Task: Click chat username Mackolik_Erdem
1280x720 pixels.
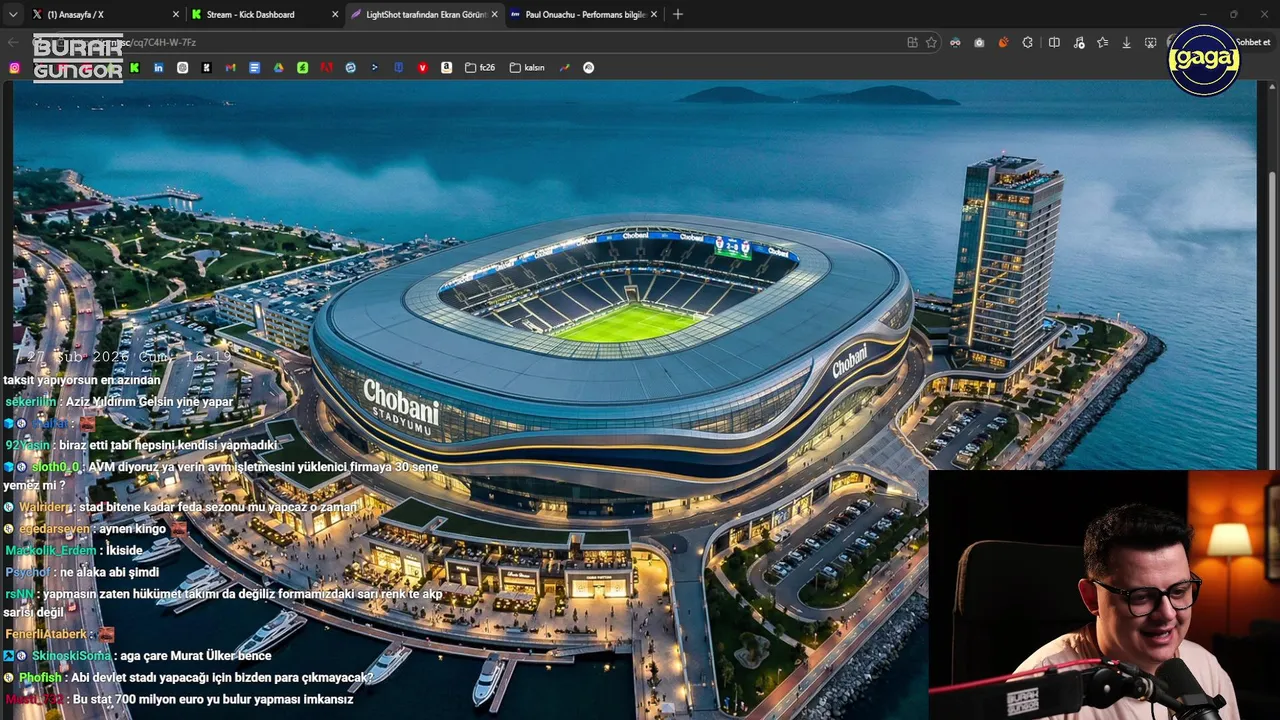Action: pos(51,550)
